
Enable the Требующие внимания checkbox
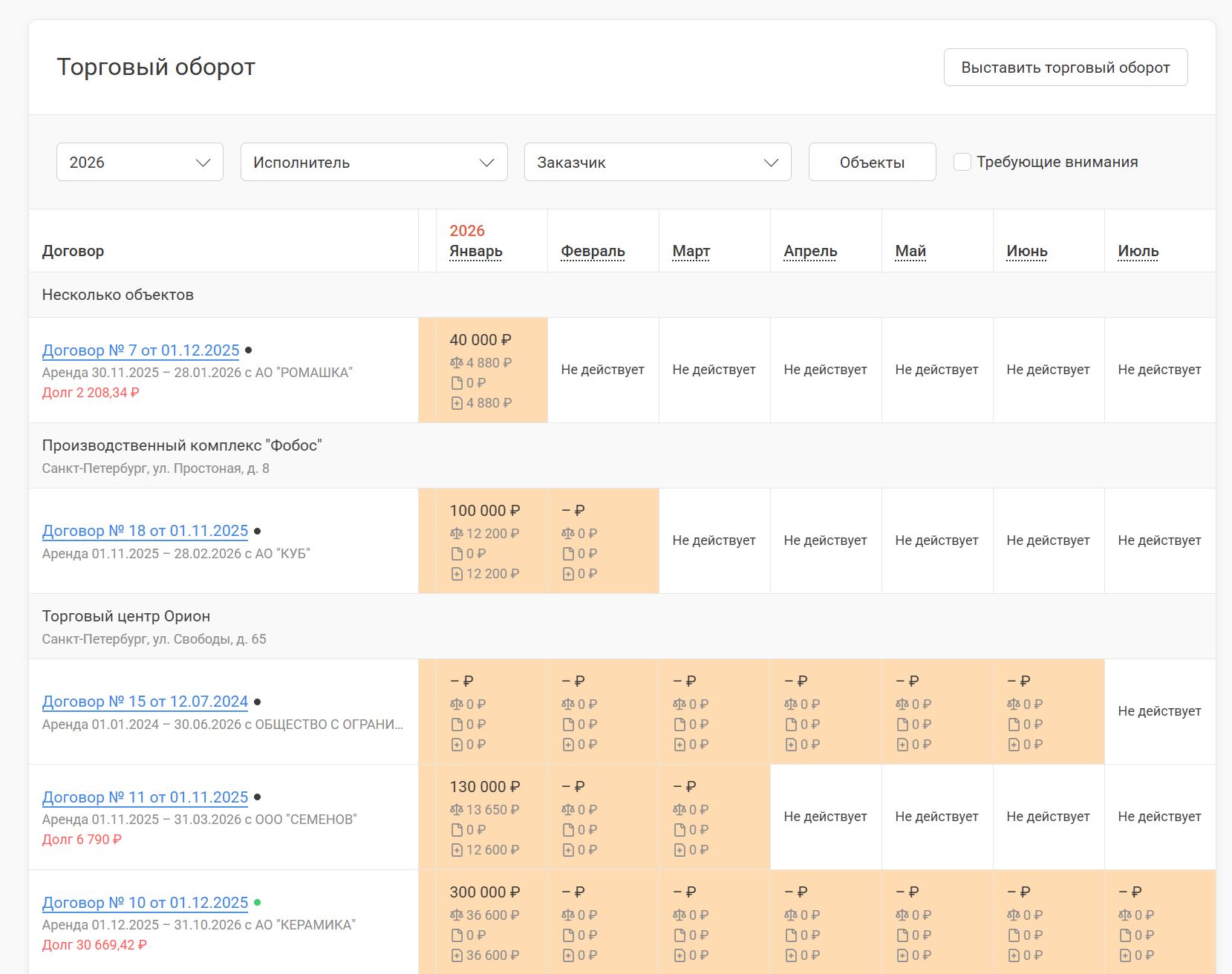[962, 162]
